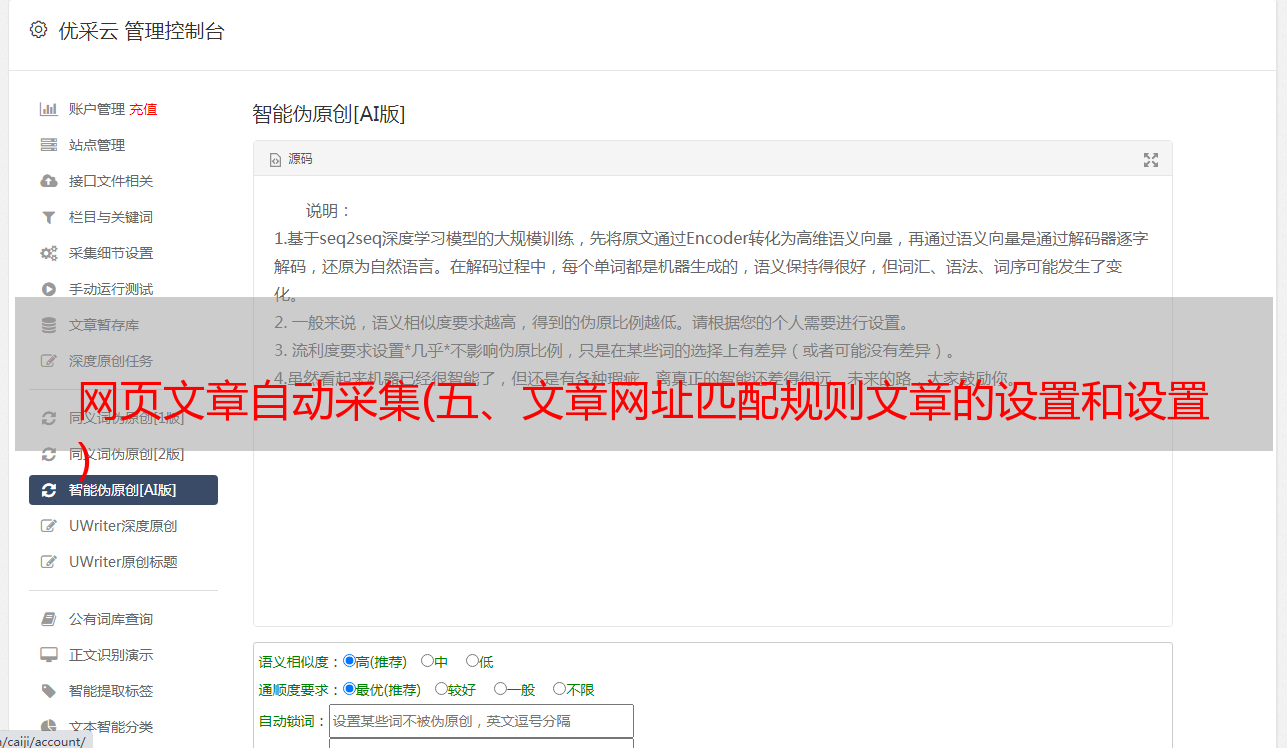Screen dimensions: 1287x748
Task: Click the 栏目与关键词 filter icon
Action: (x=48, y=217)
